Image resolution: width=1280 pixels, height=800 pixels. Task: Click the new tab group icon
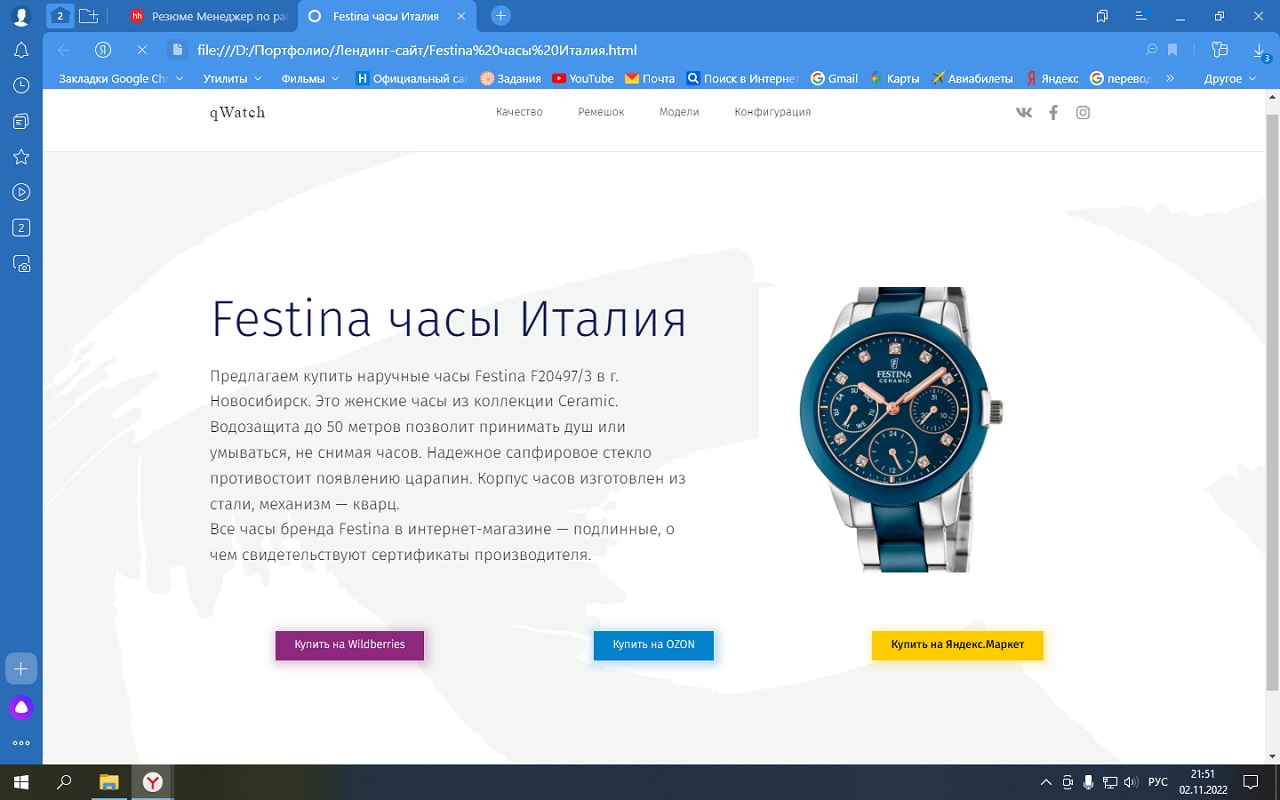[89, 16]
